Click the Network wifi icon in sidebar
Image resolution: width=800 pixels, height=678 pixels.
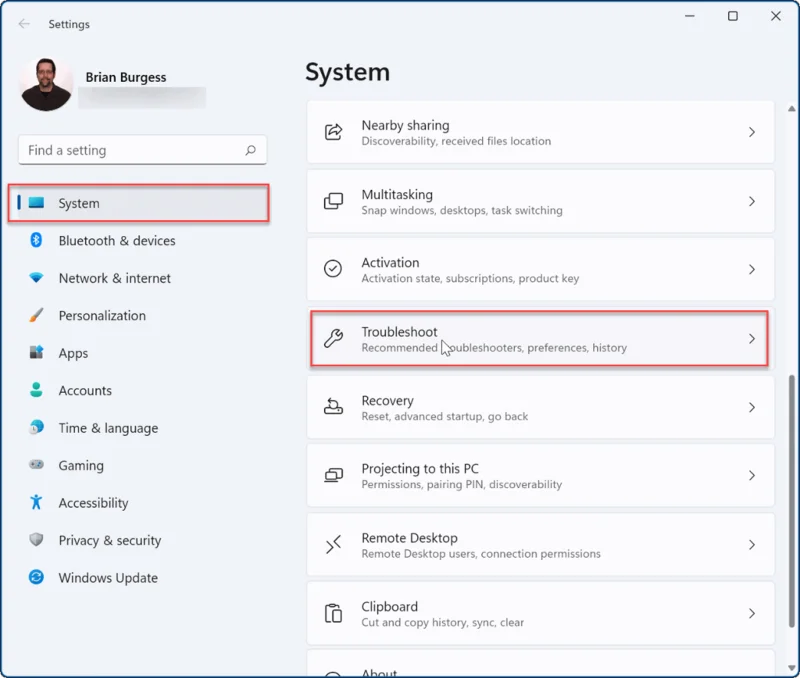(x=36, y=278)
